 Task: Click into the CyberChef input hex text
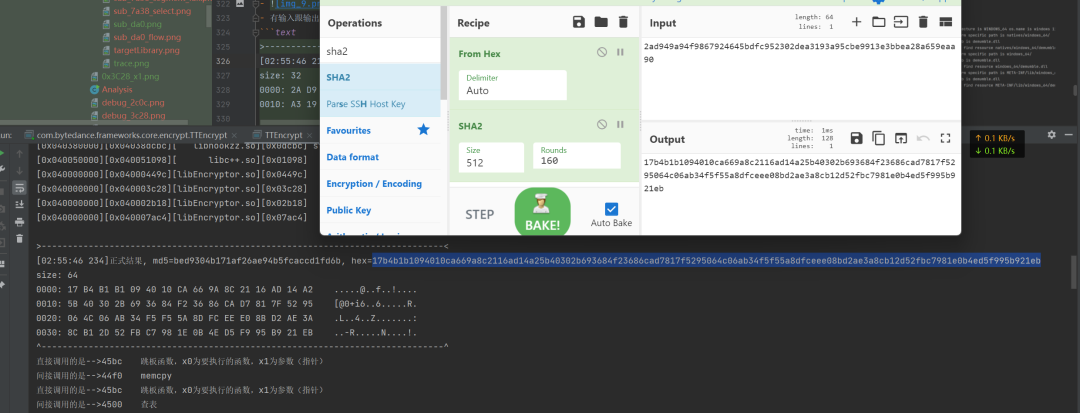tap(801, 52)
